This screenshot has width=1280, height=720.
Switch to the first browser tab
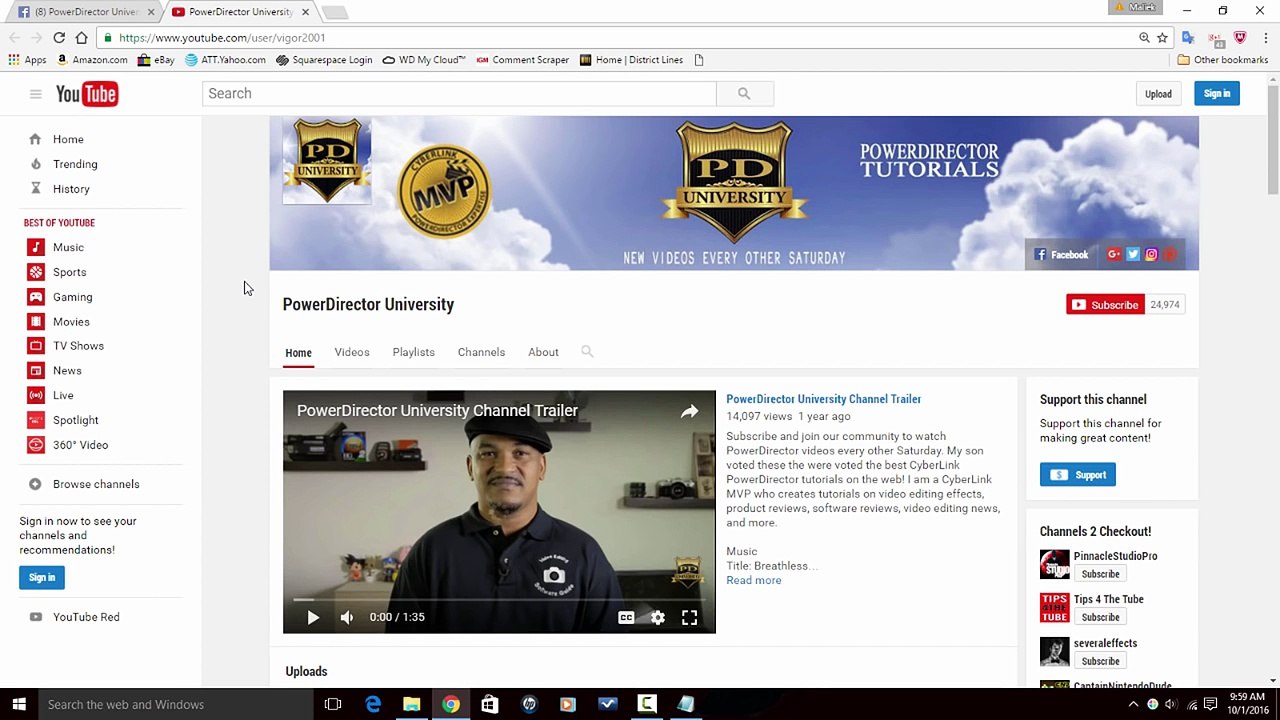click(x=84, y=12)
